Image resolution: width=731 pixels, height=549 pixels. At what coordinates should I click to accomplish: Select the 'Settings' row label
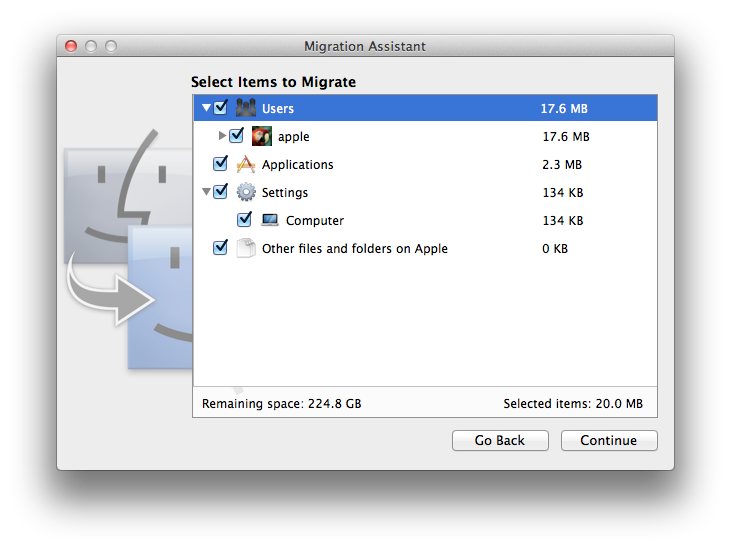(x=285, y=193)
